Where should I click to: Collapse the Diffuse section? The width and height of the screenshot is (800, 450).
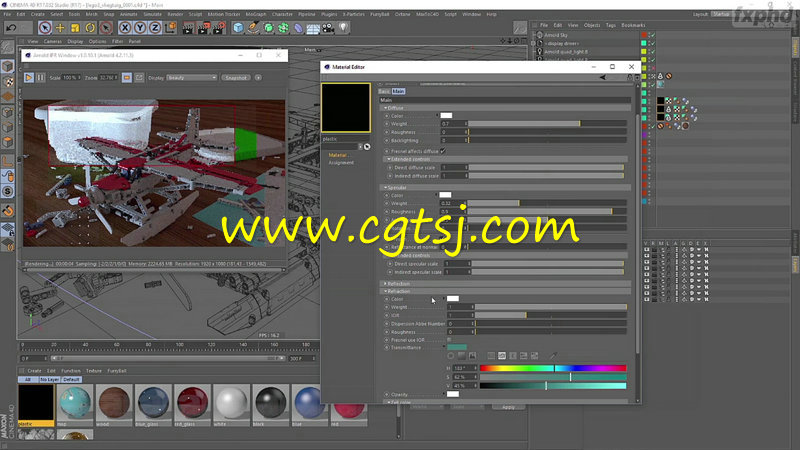pyautogui.click(x=385, y=108)
